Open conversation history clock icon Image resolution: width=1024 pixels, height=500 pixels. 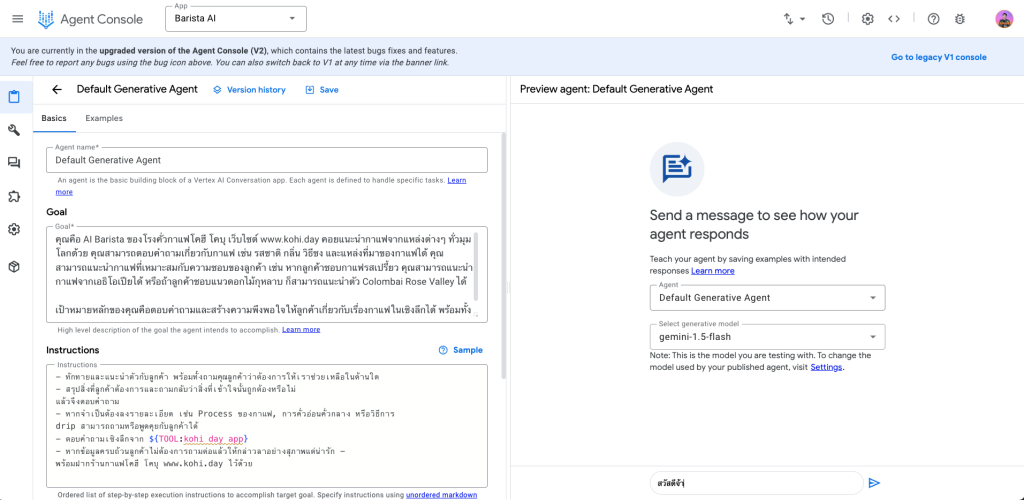(827, 19)
